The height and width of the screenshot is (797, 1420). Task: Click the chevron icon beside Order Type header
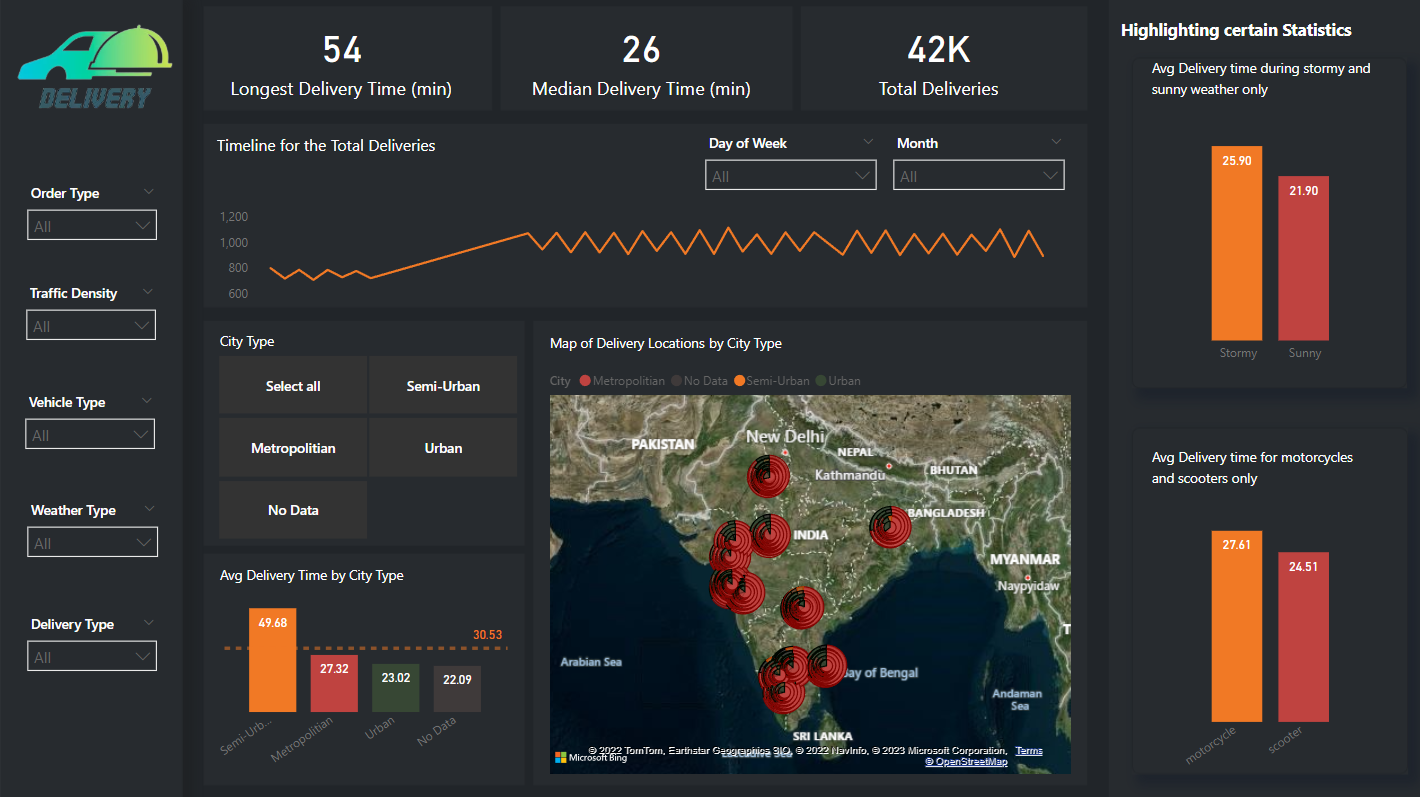[149, 192]
